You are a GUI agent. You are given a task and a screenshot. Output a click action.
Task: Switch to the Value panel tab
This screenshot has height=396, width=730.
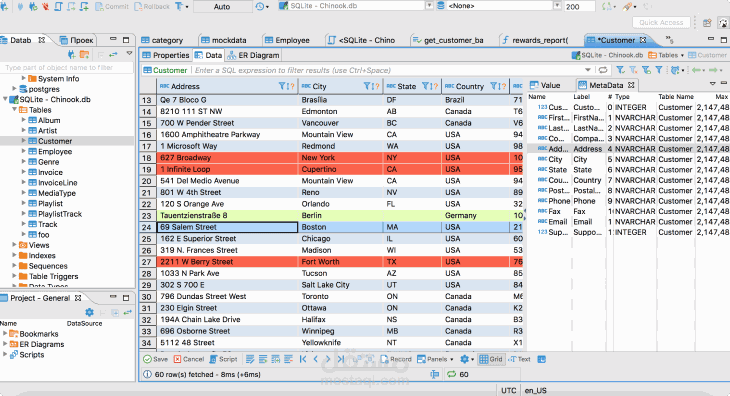[x=545, y=85]
